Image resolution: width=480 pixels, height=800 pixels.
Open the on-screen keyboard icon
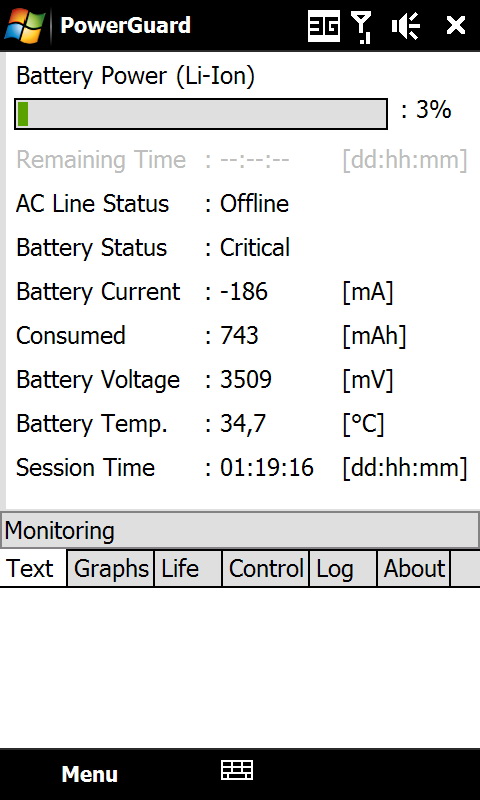tap(237, 770)
